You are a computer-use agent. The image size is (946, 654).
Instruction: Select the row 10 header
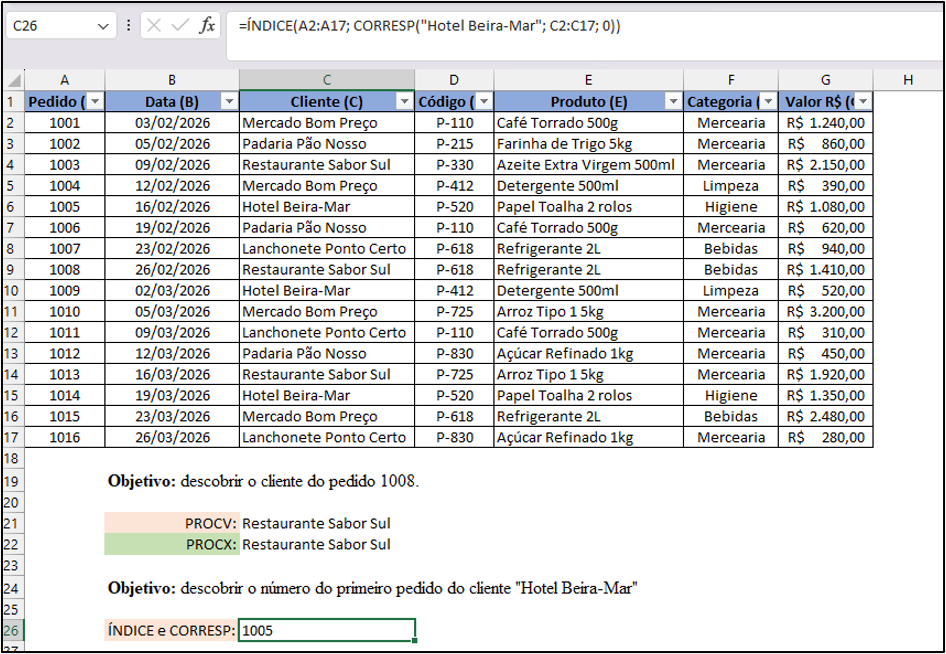(x=12, y=291)
